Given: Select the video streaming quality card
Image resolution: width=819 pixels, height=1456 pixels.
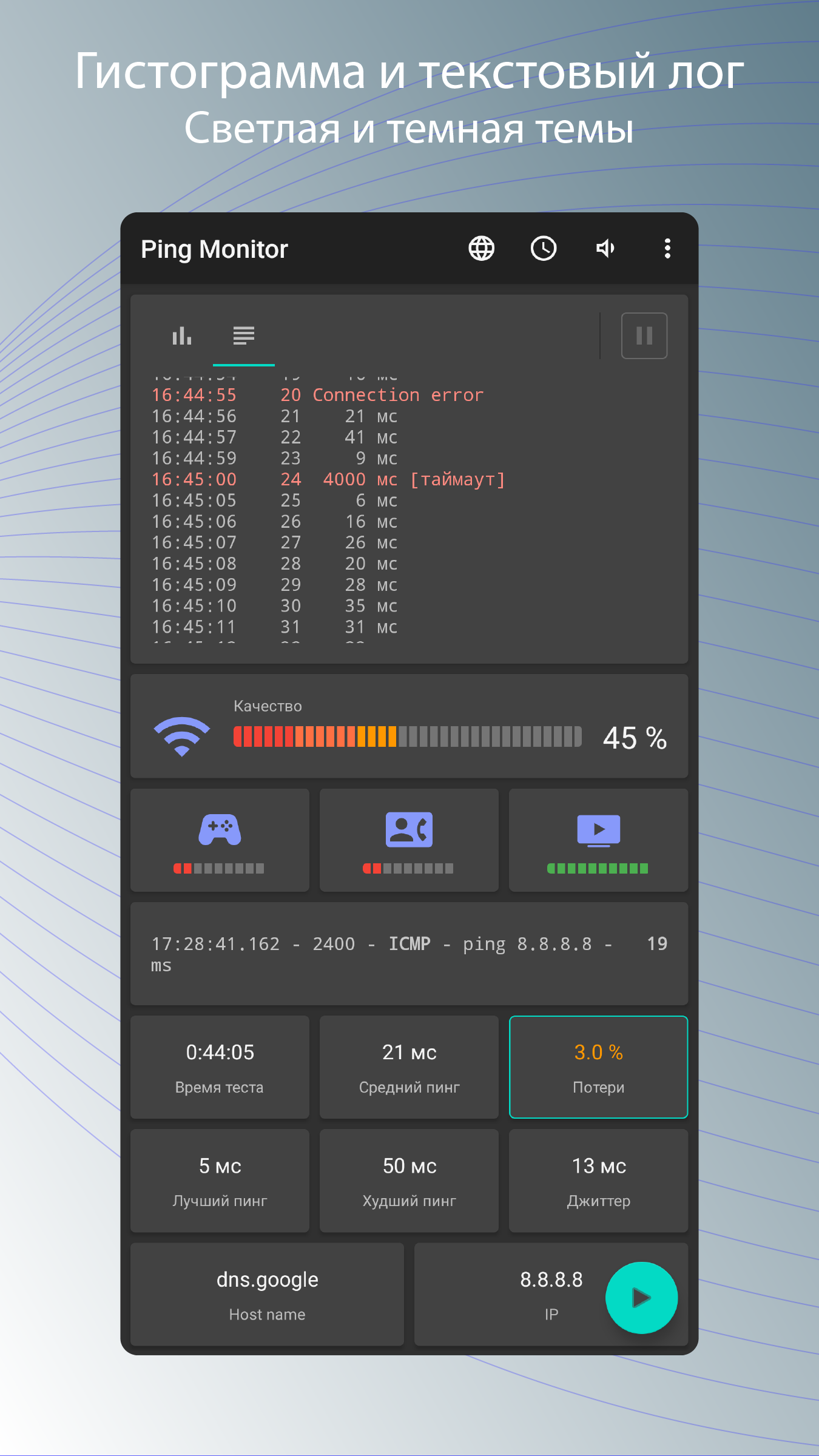Looking at the screenshot, I should pos(598,840).
